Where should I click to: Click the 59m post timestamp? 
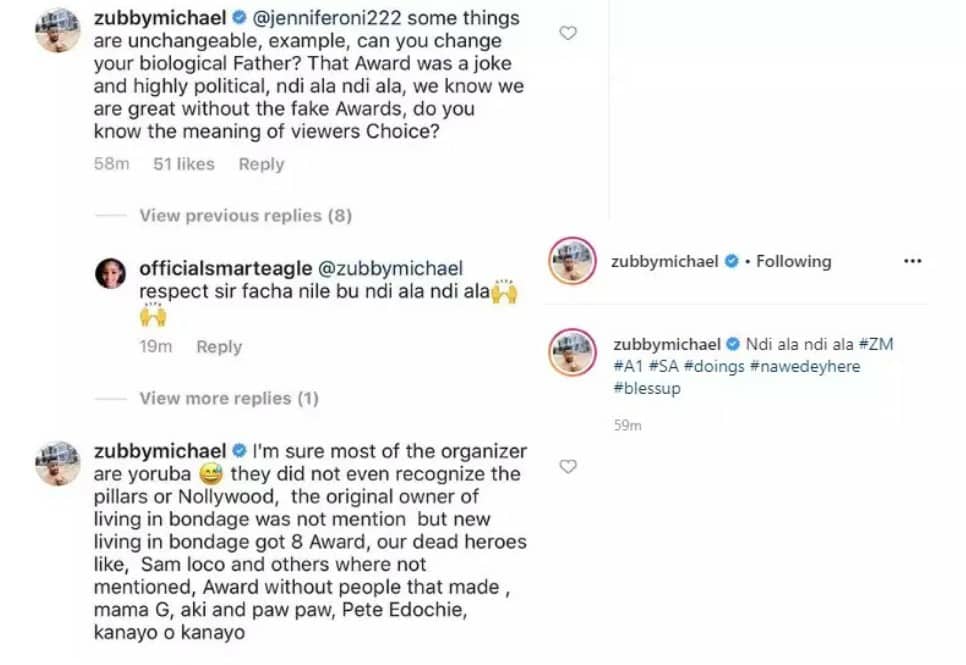[627, 425]
